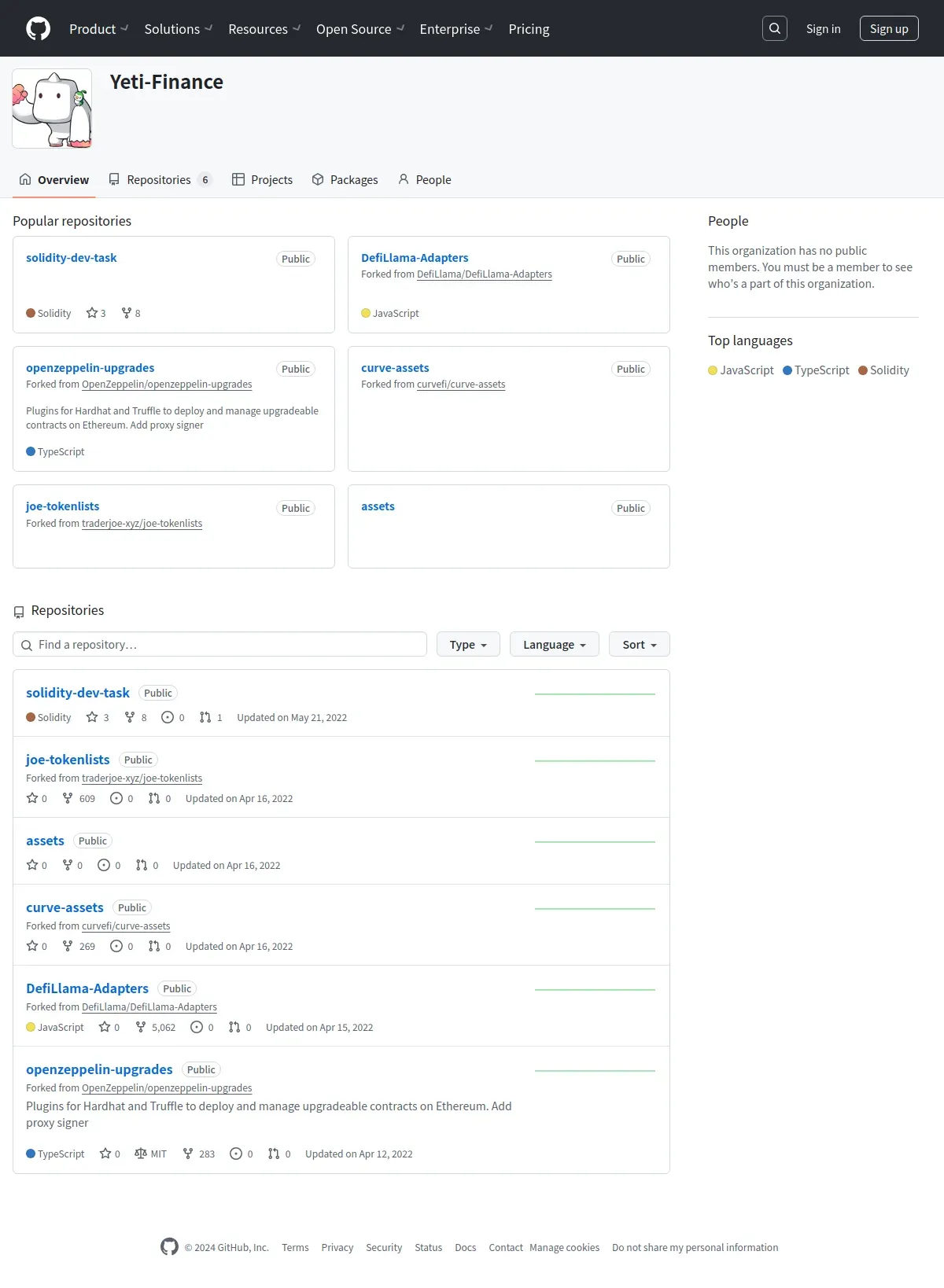Image resolution: width=944 pixels, height=1288 pixels.
Task: Expand the Open Source menu
Action: point(360,29)
